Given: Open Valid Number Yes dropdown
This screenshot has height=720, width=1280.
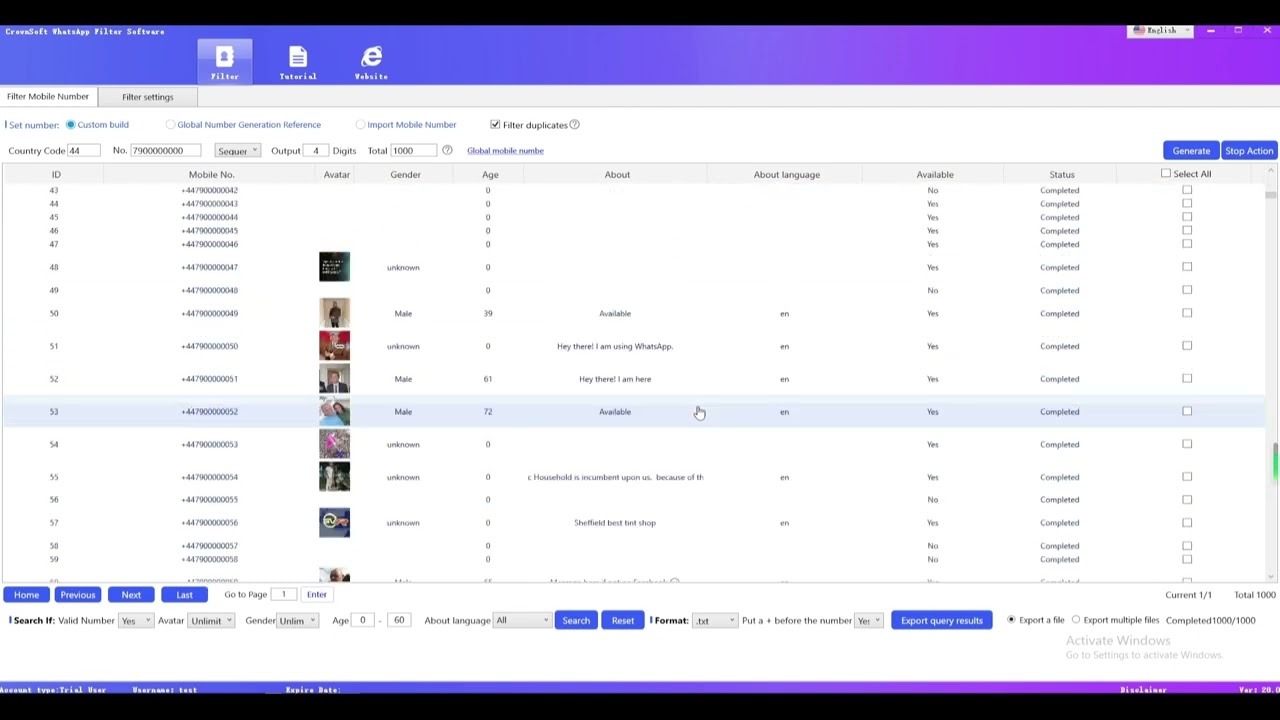Looking at the screenshot, I should click(x=135, y=621).
